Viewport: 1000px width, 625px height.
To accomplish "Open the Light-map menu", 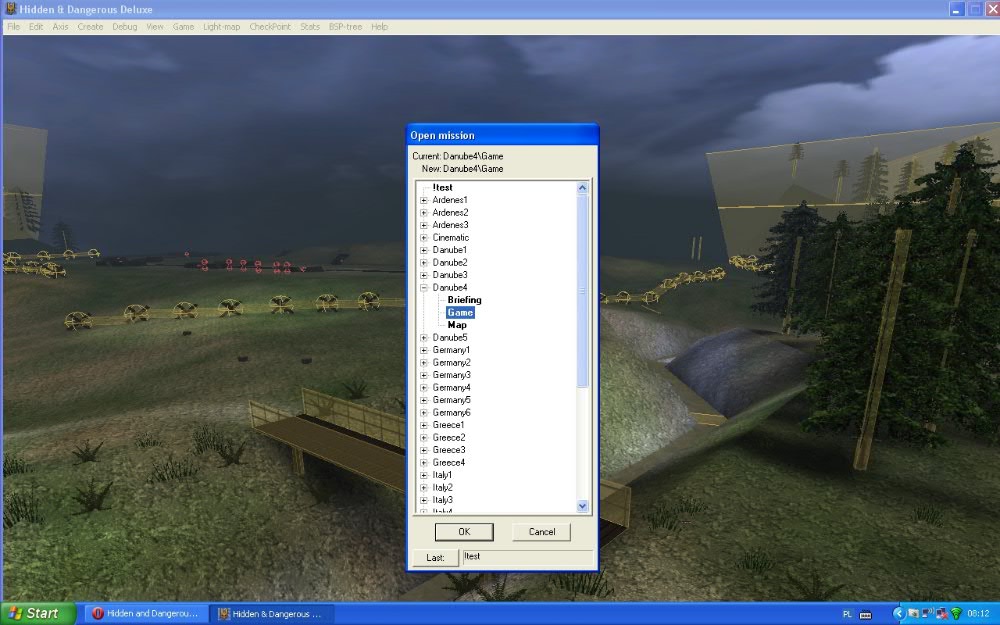I will pos(221,27).
